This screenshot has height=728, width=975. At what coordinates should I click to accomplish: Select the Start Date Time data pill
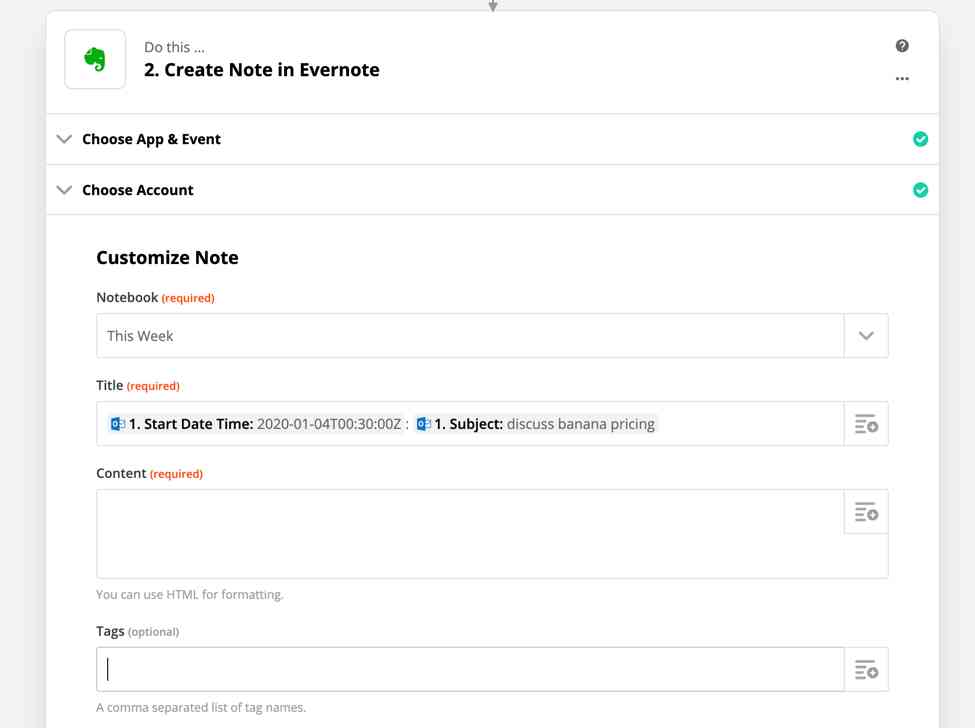(x=255, y=424)
